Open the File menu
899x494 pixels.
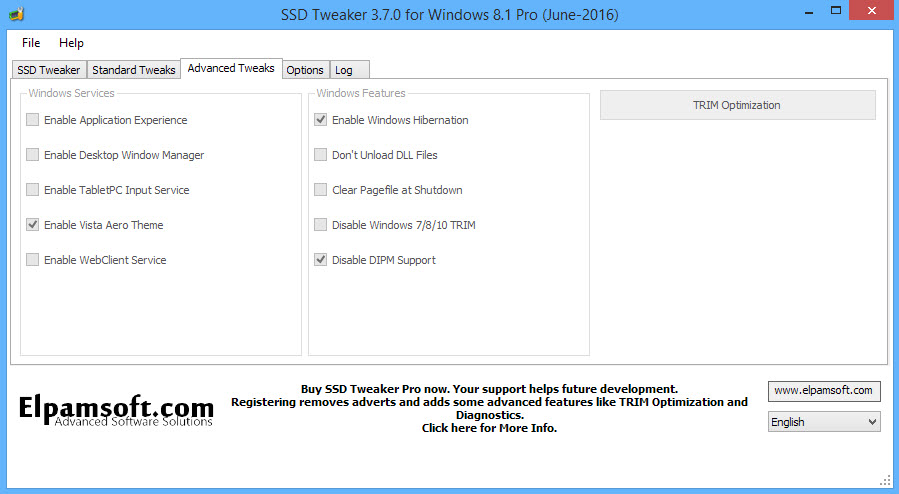(31, 43)
